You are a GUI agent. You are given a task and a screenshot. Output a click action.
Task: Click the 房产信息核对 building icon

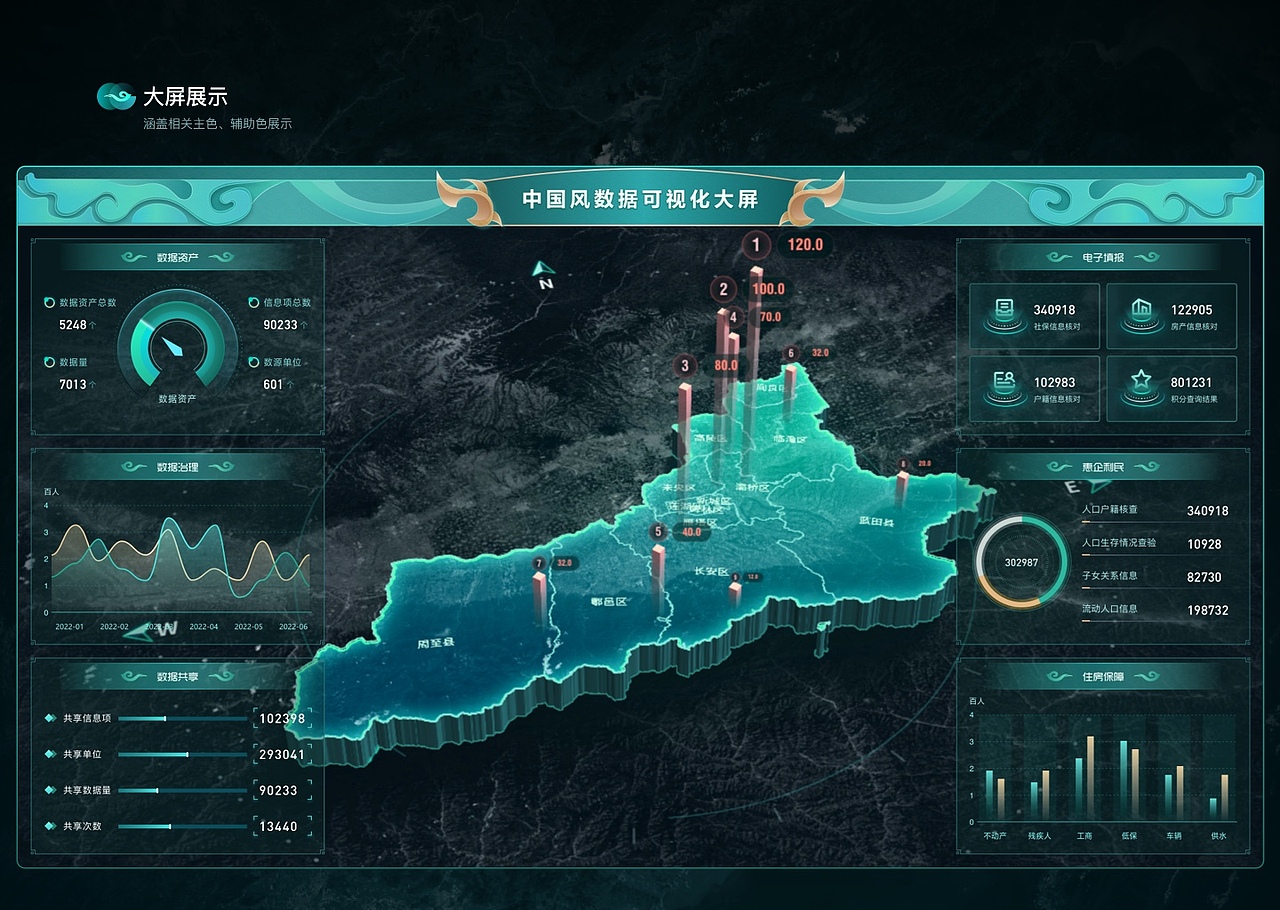pyautogui.click(x=1140, y=314)
